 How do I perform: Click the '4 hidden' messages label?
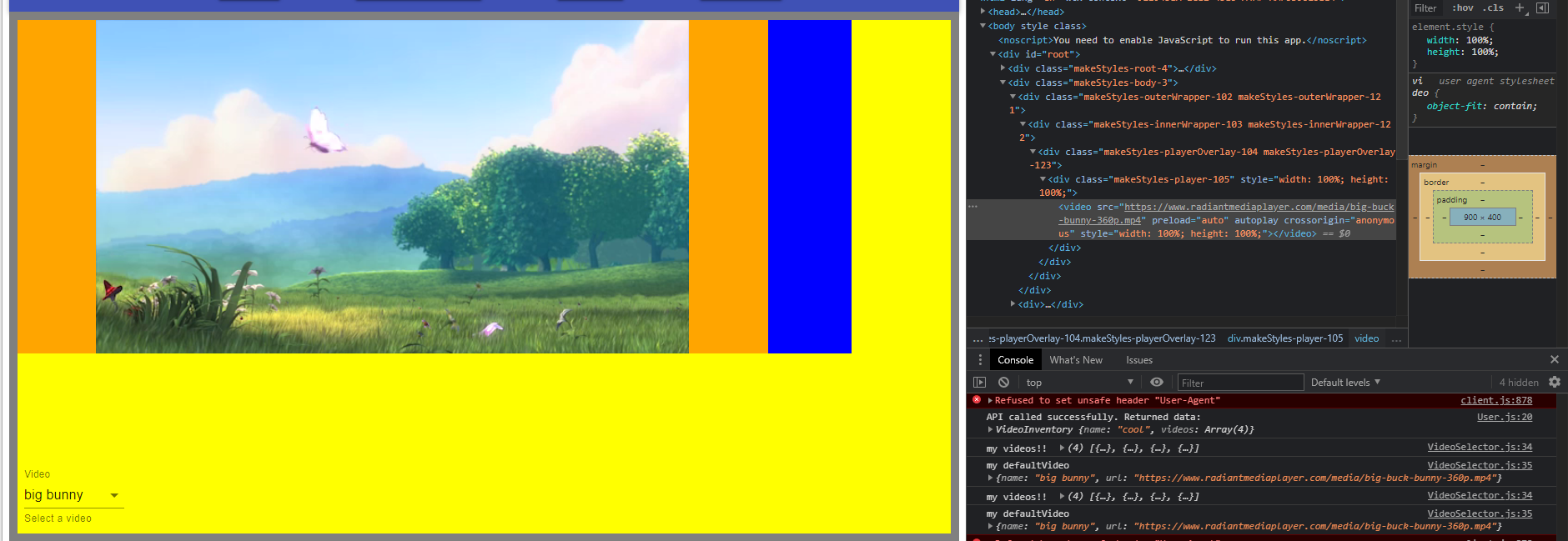pos(1519,383)
